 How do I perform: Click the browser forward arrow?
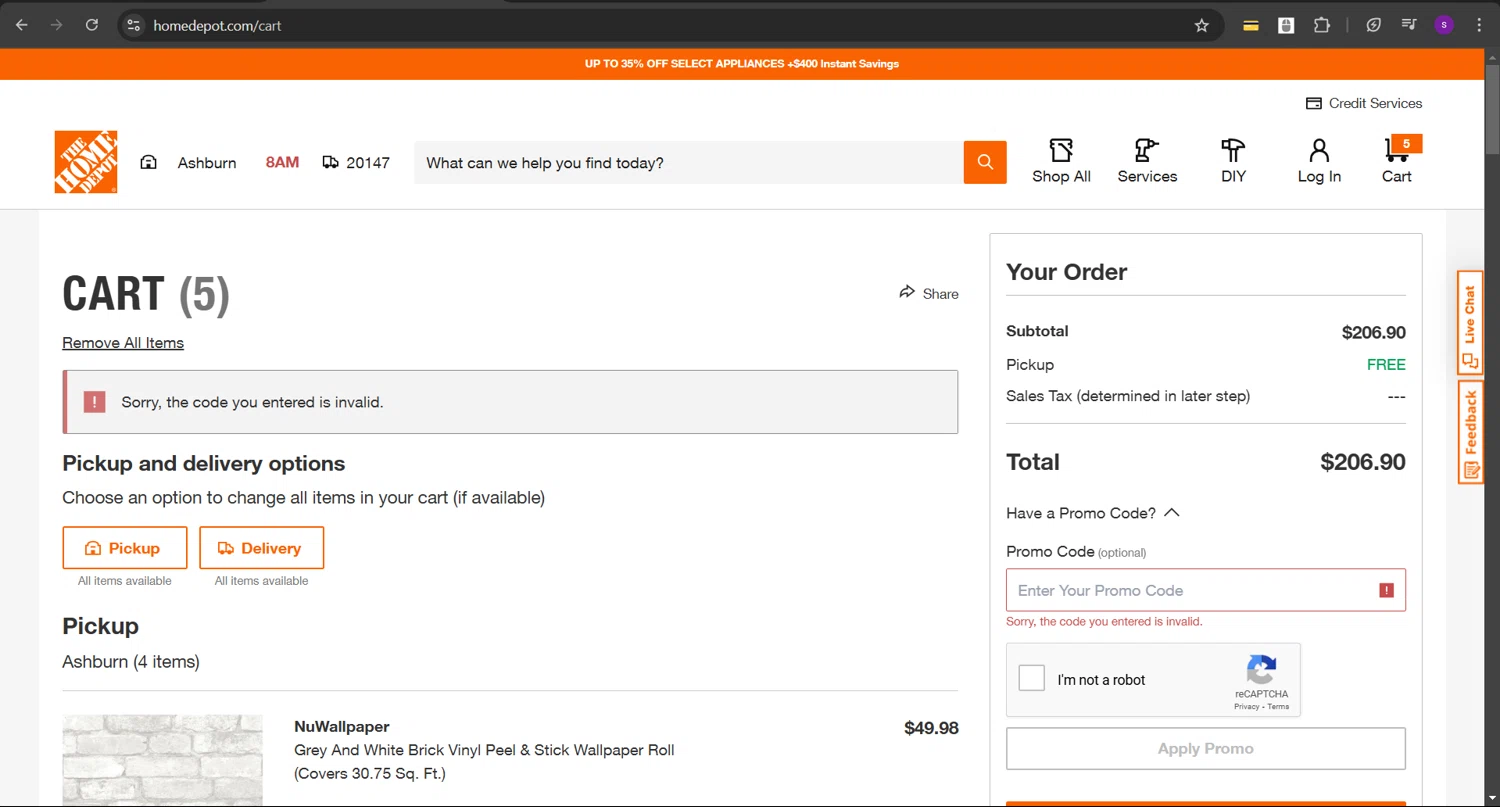point(57,25)
